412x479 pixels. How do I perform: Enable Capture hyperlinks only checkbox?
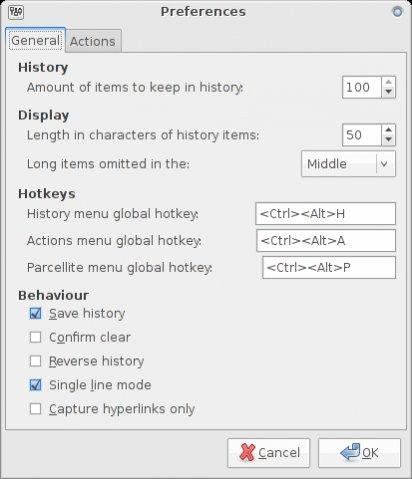[35, 409]
